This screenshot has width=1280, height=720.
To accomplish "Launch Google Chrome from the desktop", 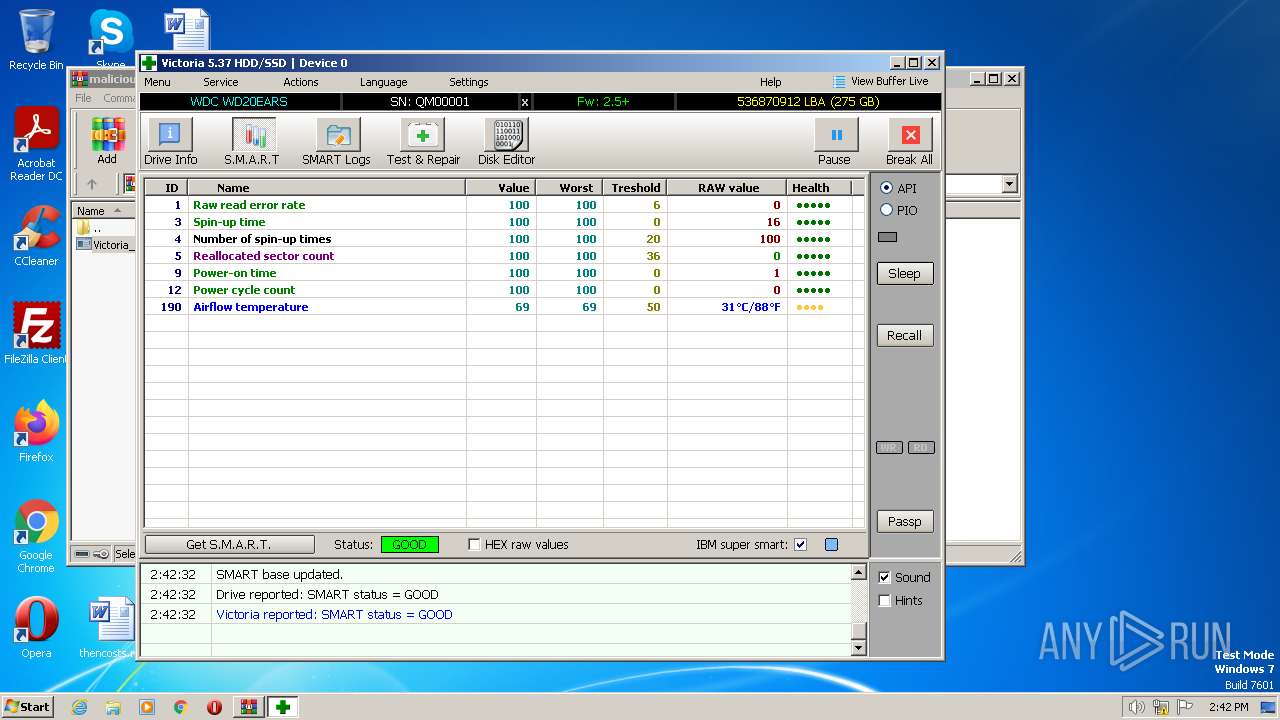I will 36,536.
